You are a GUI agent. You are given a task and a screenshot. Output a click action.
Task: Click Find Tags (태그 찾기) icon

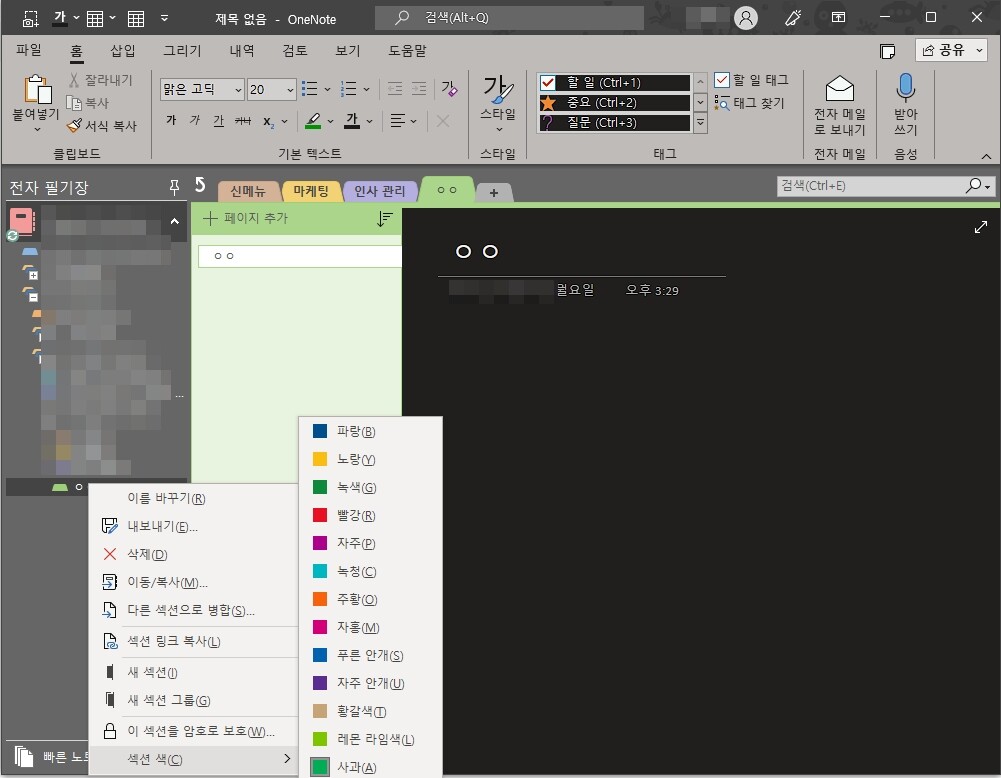[722, 103]
